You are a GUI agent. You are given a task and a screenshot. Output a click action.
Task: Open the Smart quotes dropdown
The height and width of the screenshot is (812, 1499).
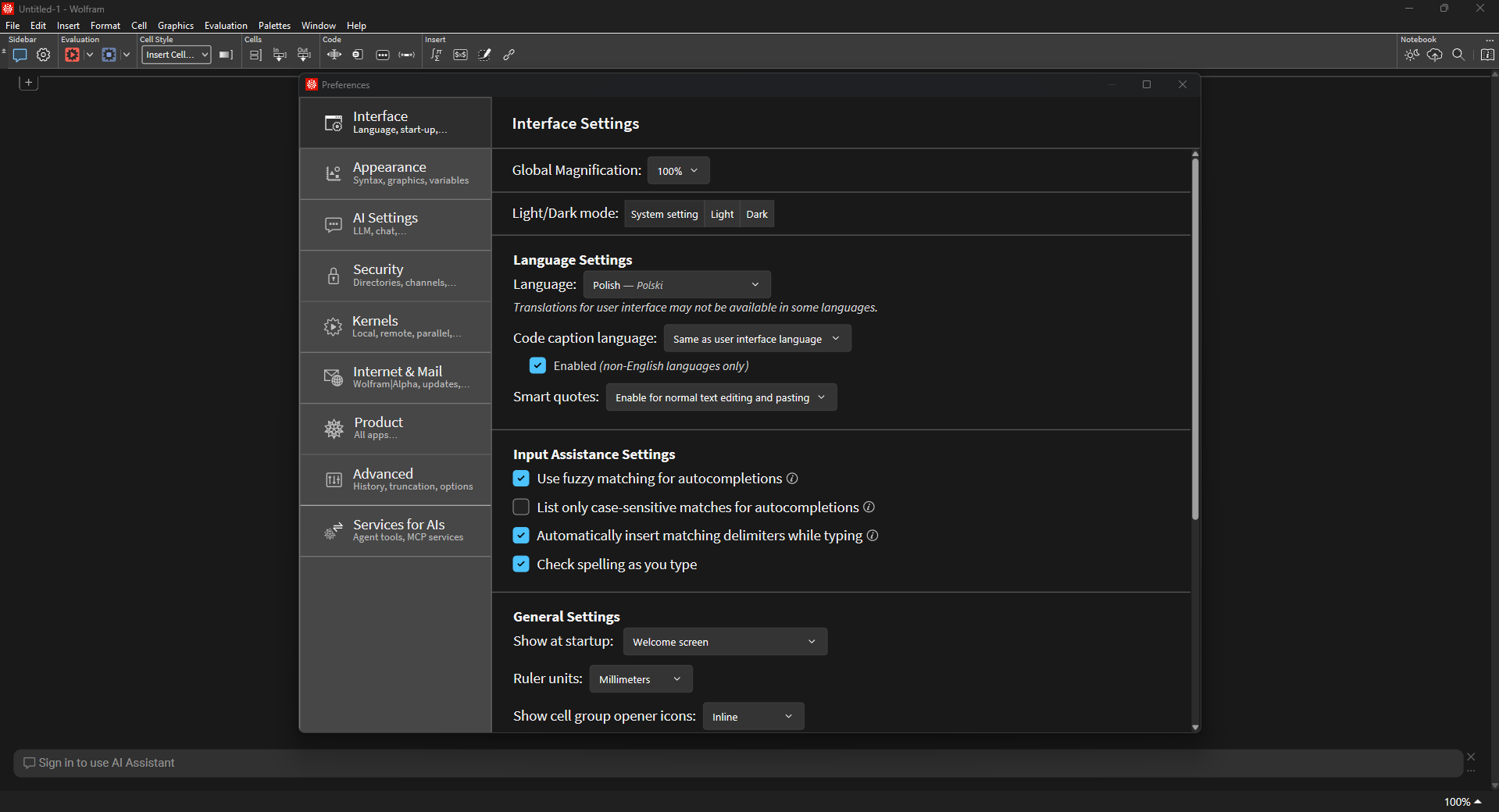point(721,397)
